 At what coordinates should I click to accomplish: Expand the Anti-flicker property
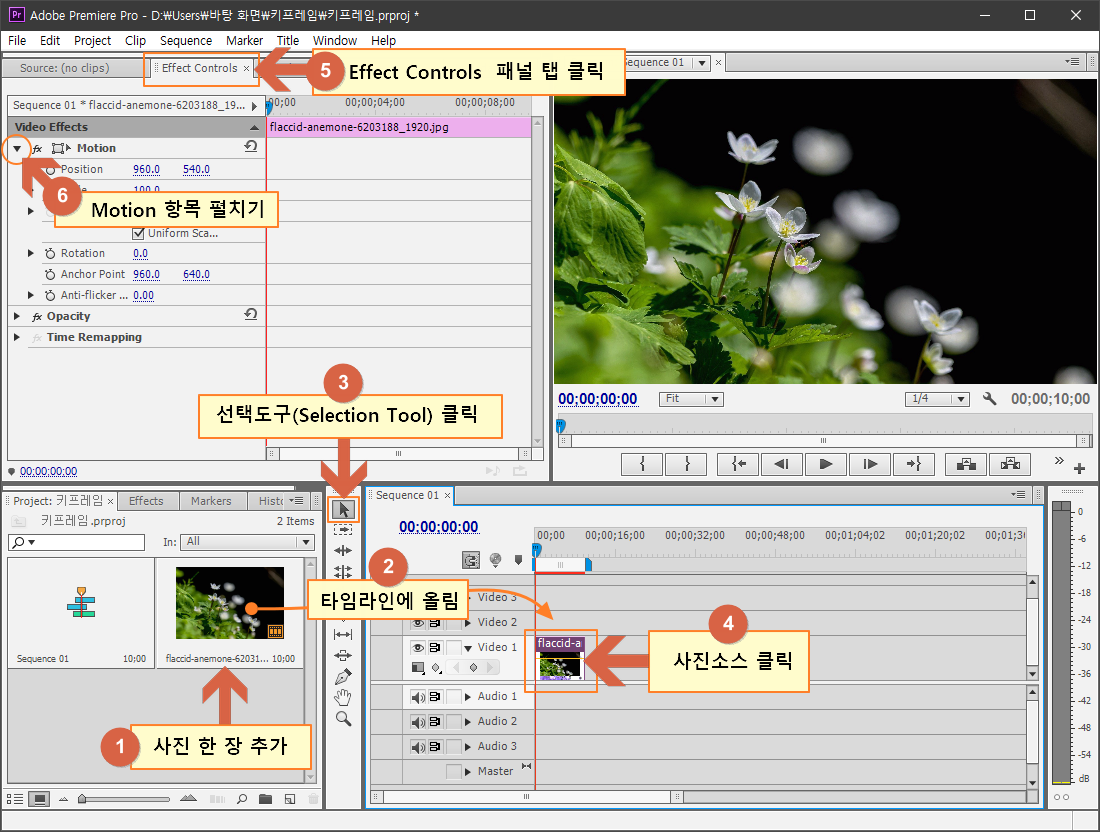coord(31,295)
